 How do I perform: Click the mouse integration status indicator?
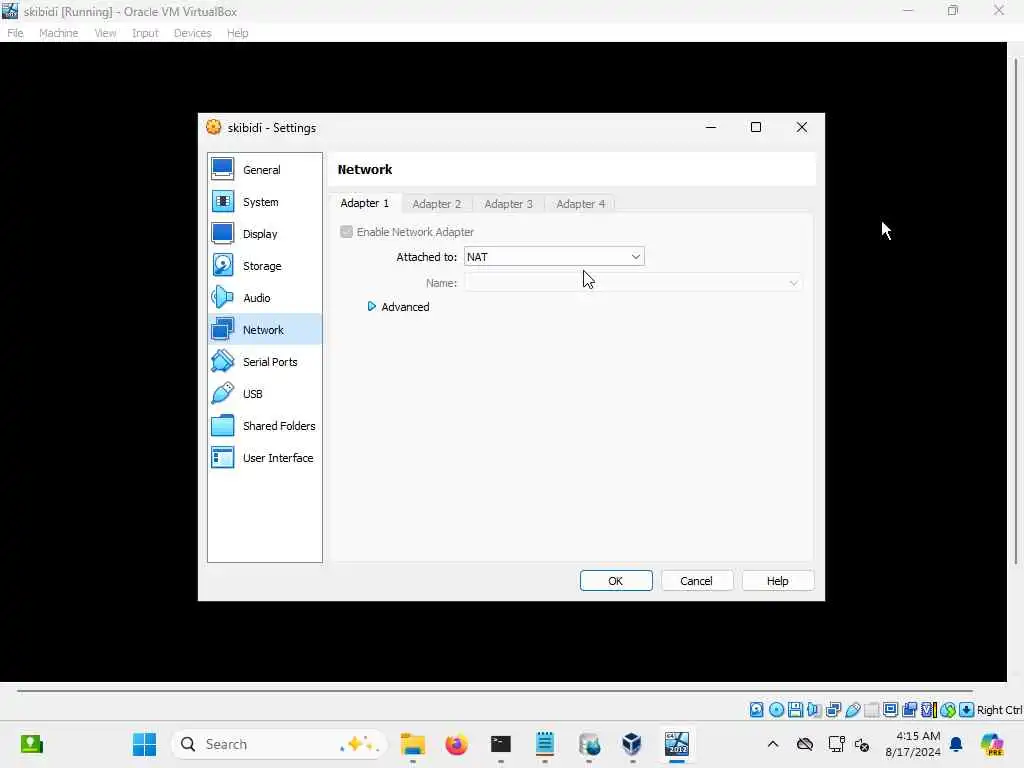(x=948, y=710)
